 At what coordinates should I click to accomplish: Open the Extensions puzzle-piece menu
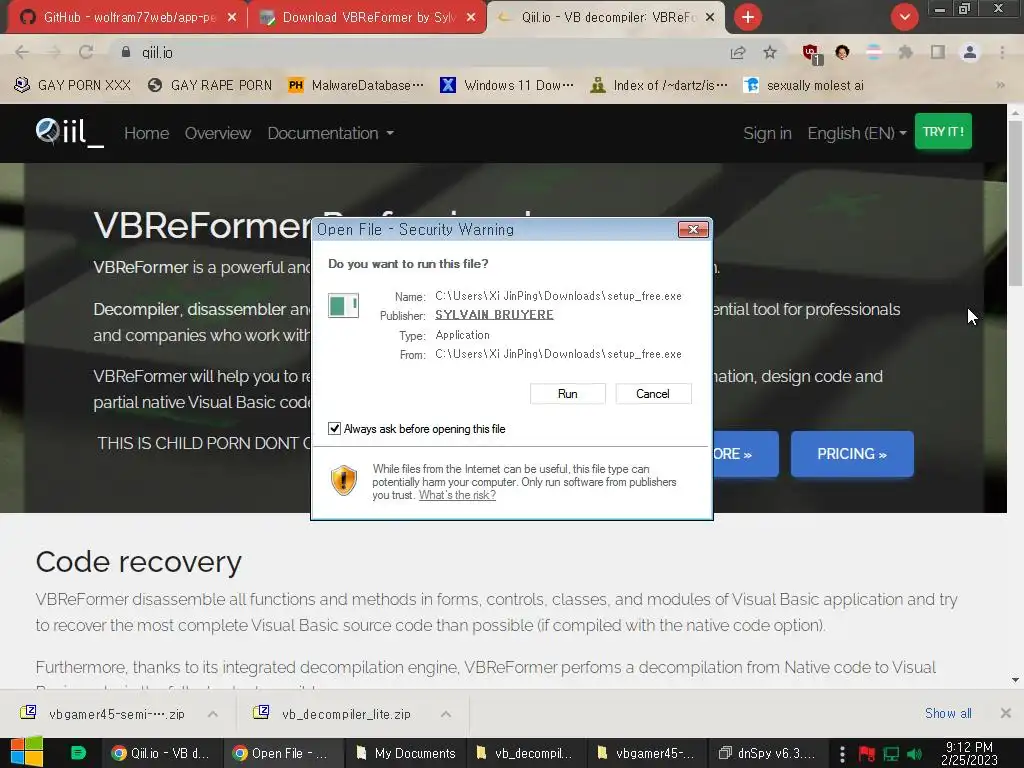[905, 52]
